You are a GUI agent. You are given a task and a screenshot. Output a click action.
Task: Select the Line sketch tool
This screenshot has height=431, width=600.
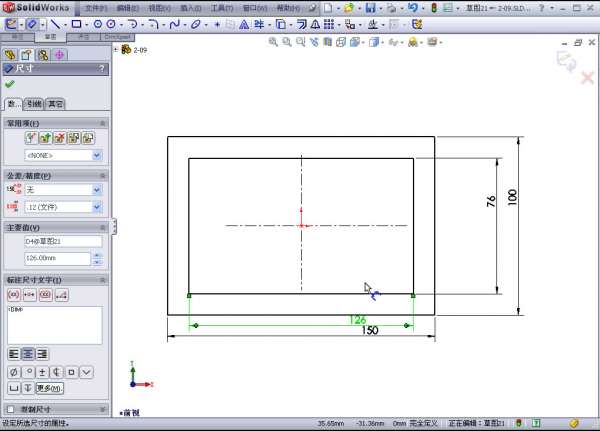[55, 23]
